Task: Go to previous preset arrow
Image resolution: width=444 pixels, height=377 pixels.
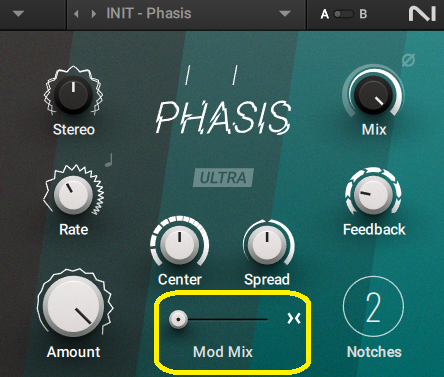Action: coord(76,14)
